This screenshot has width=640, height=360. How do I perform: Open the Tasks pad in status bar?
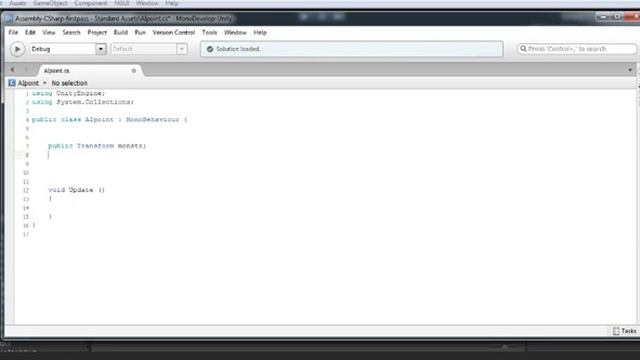pyautogui.click(x=624, y=331)
